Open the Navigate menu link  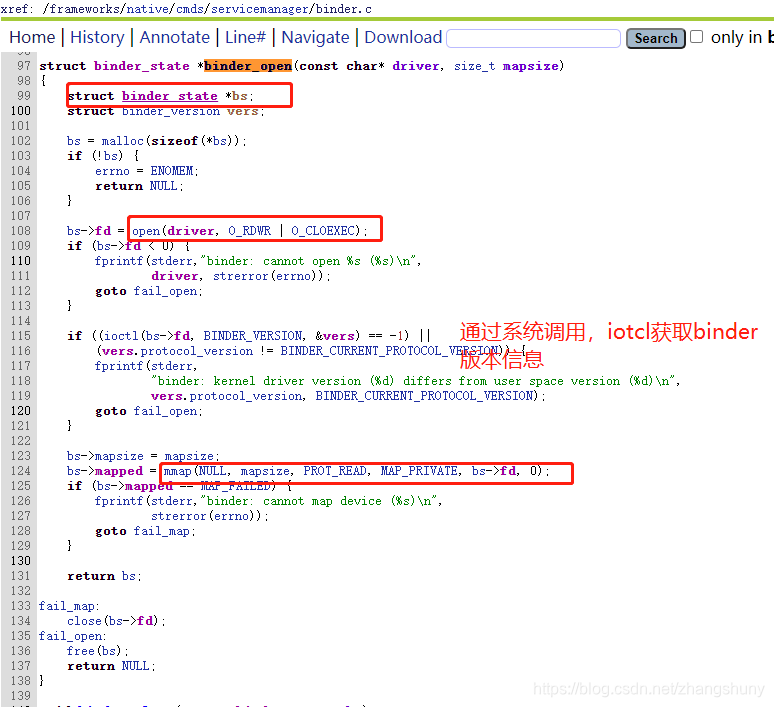tap(315, 38)
